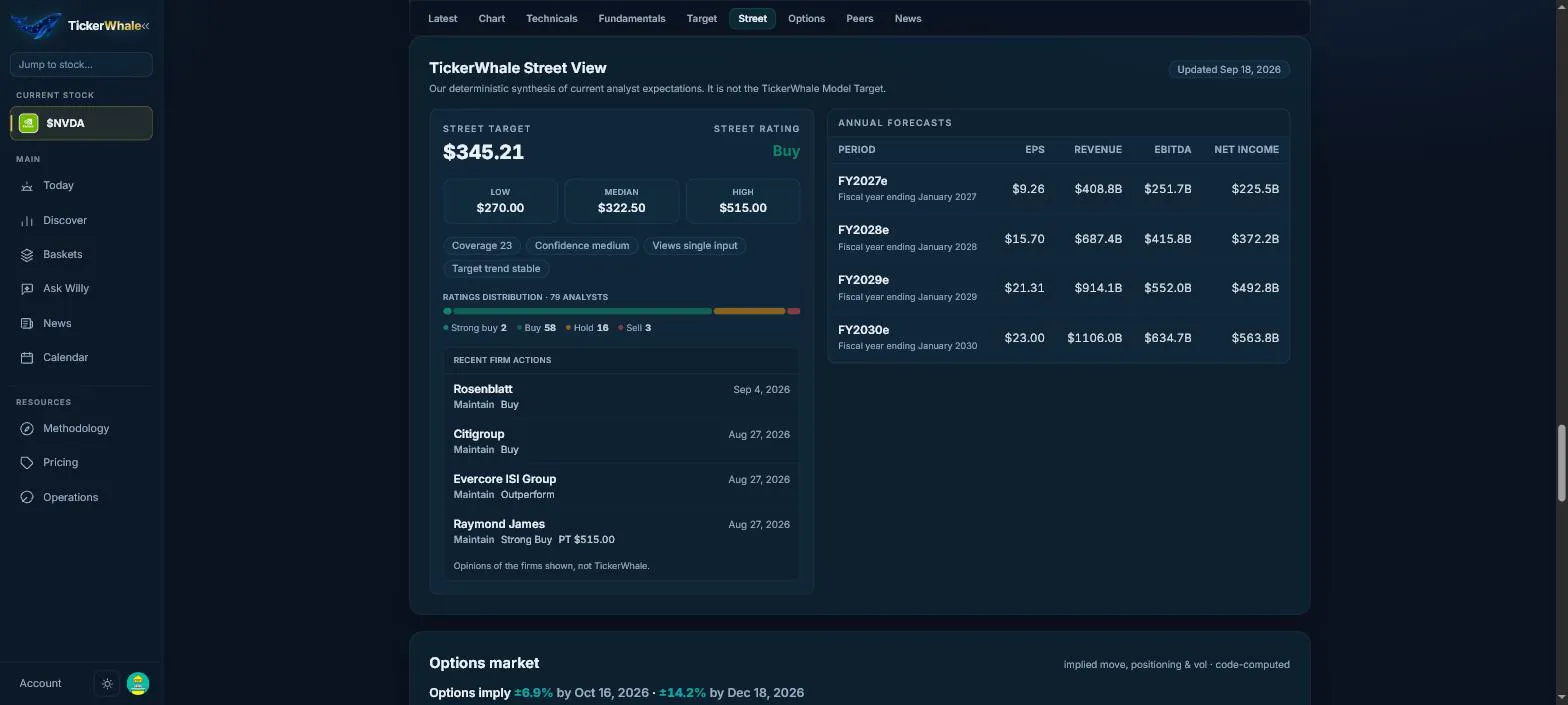1568x705 pixels.
Task: Click the Updated Sep 18, 2026 badge
Action: click(1228, 70)
